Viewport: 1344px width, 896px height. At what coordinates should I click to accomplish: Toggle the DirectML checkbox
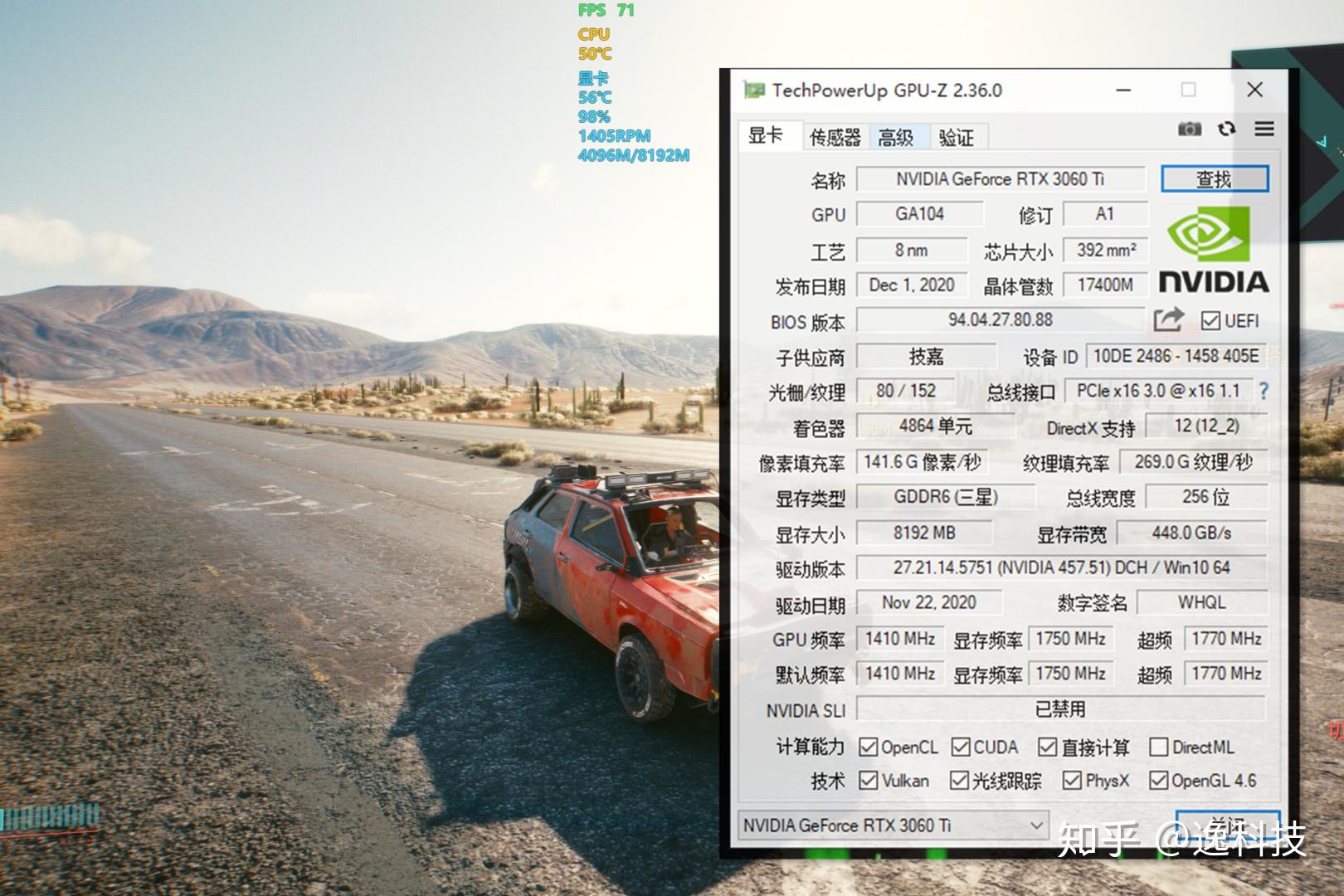point(1159,747)
